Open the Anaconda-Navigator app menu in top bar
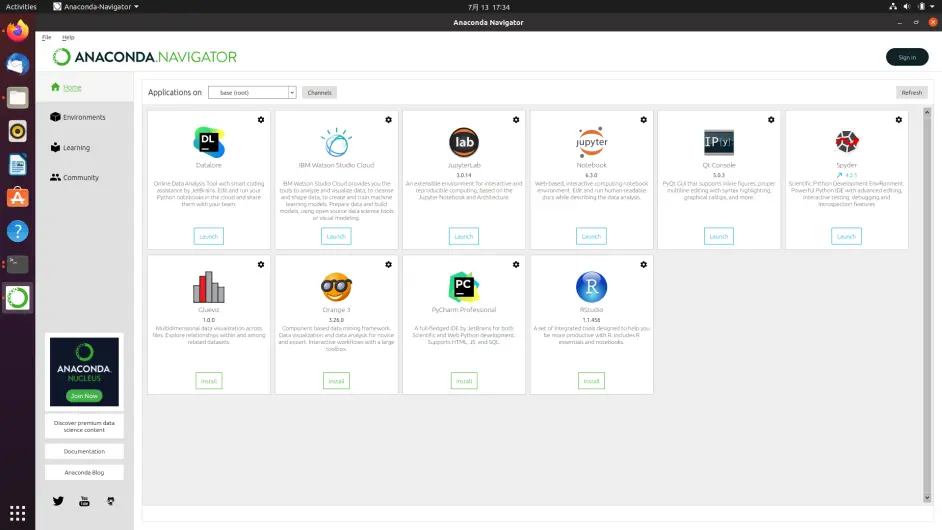Image resolution: width=942 pixels, height=530 pixels. point(96,7)
